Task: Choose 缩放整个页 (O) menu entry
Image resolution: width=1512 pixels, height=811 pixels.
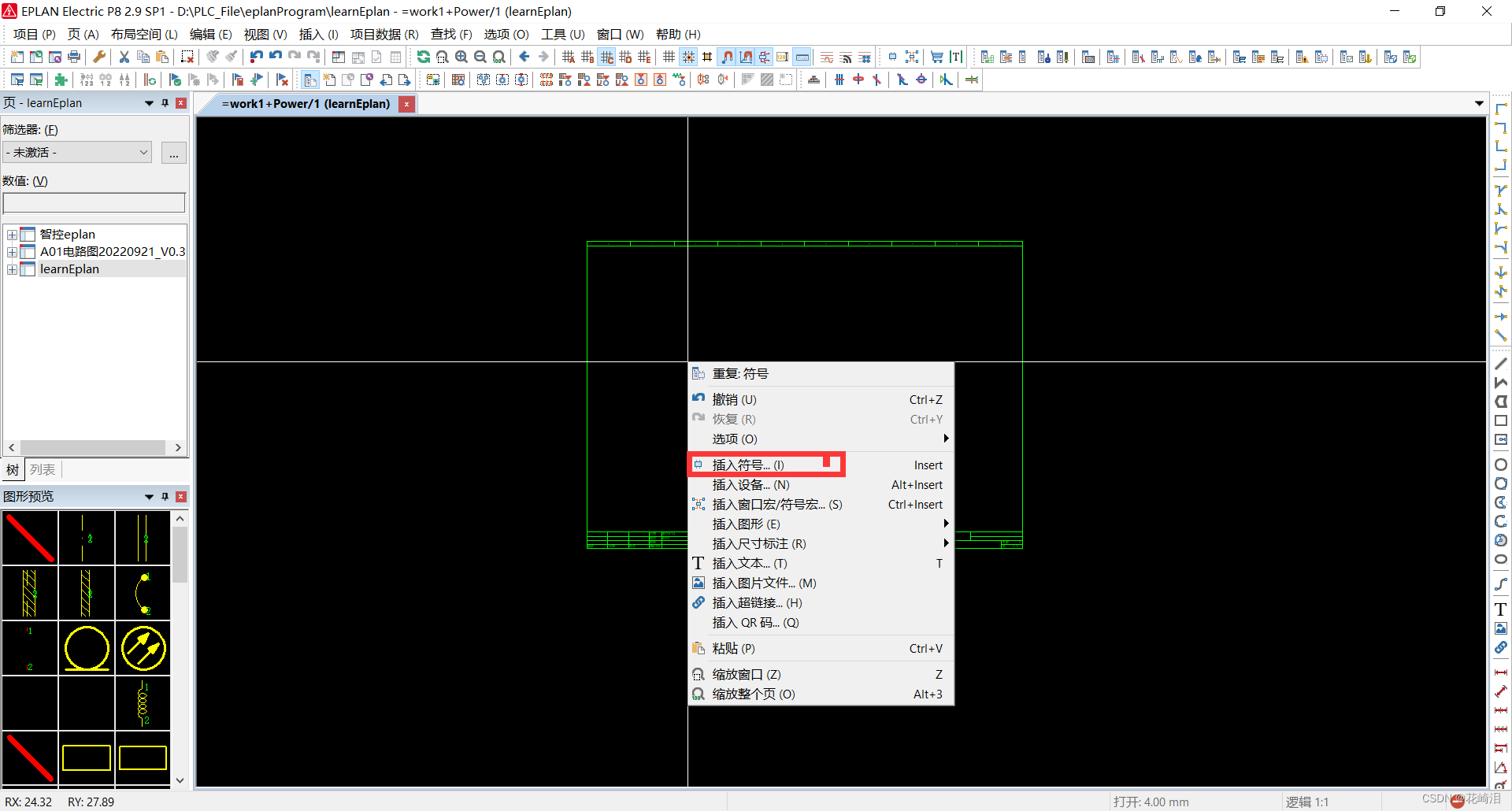Action: 821,694
